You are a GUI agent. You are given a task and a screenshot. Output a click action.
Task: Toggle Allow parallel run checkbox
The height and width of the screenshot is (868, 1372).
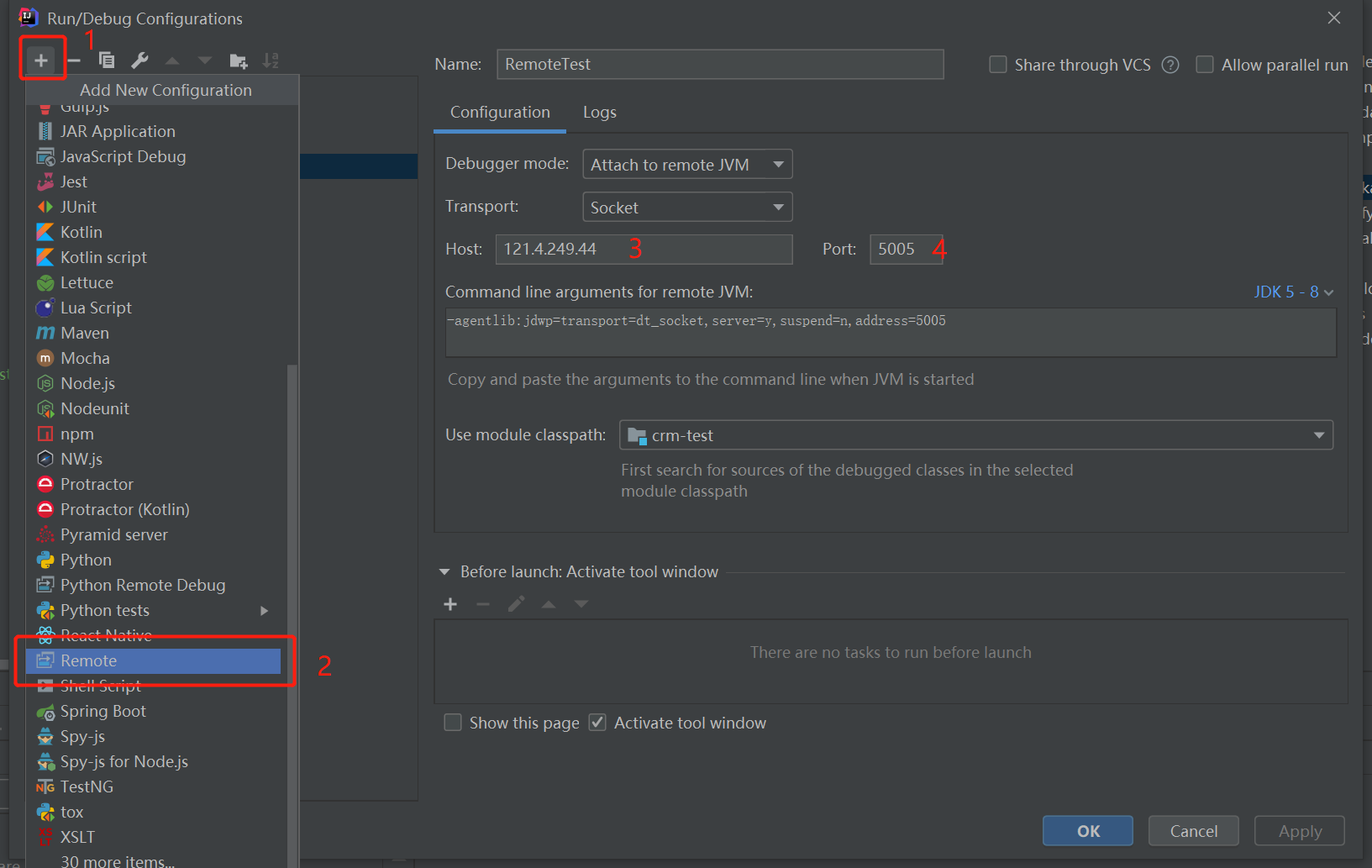click(1205, 65)
